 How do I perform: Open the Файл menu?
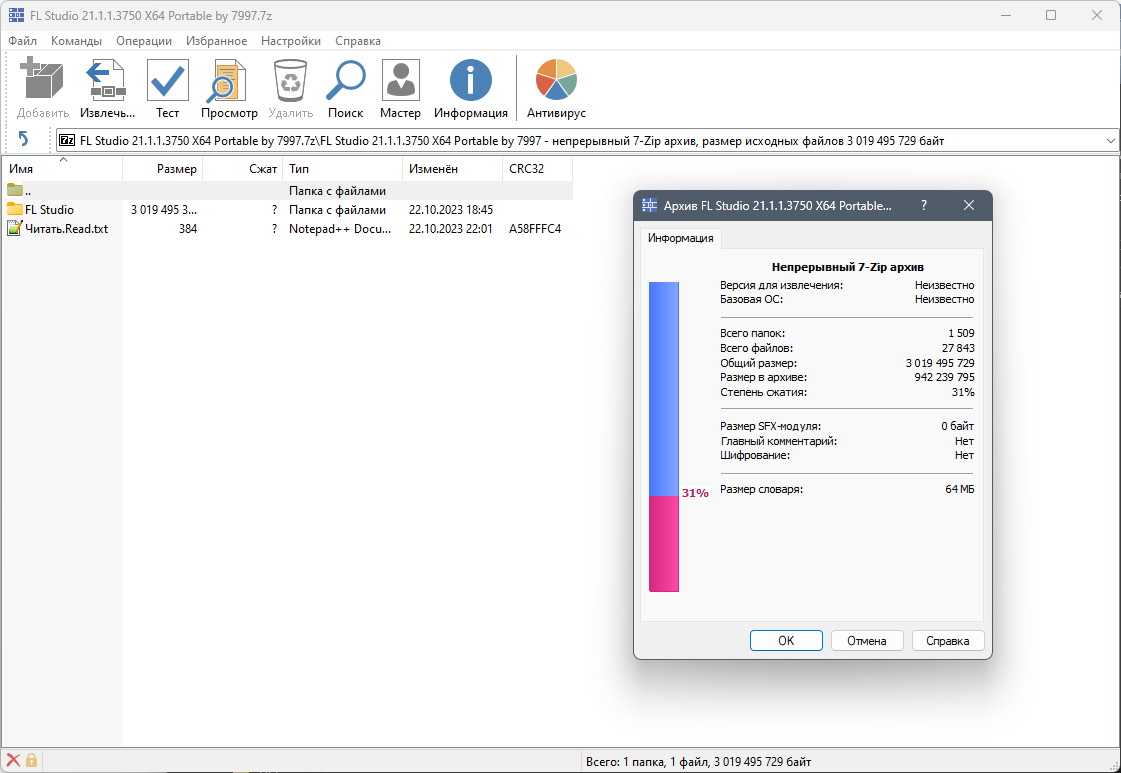point(23,41)
